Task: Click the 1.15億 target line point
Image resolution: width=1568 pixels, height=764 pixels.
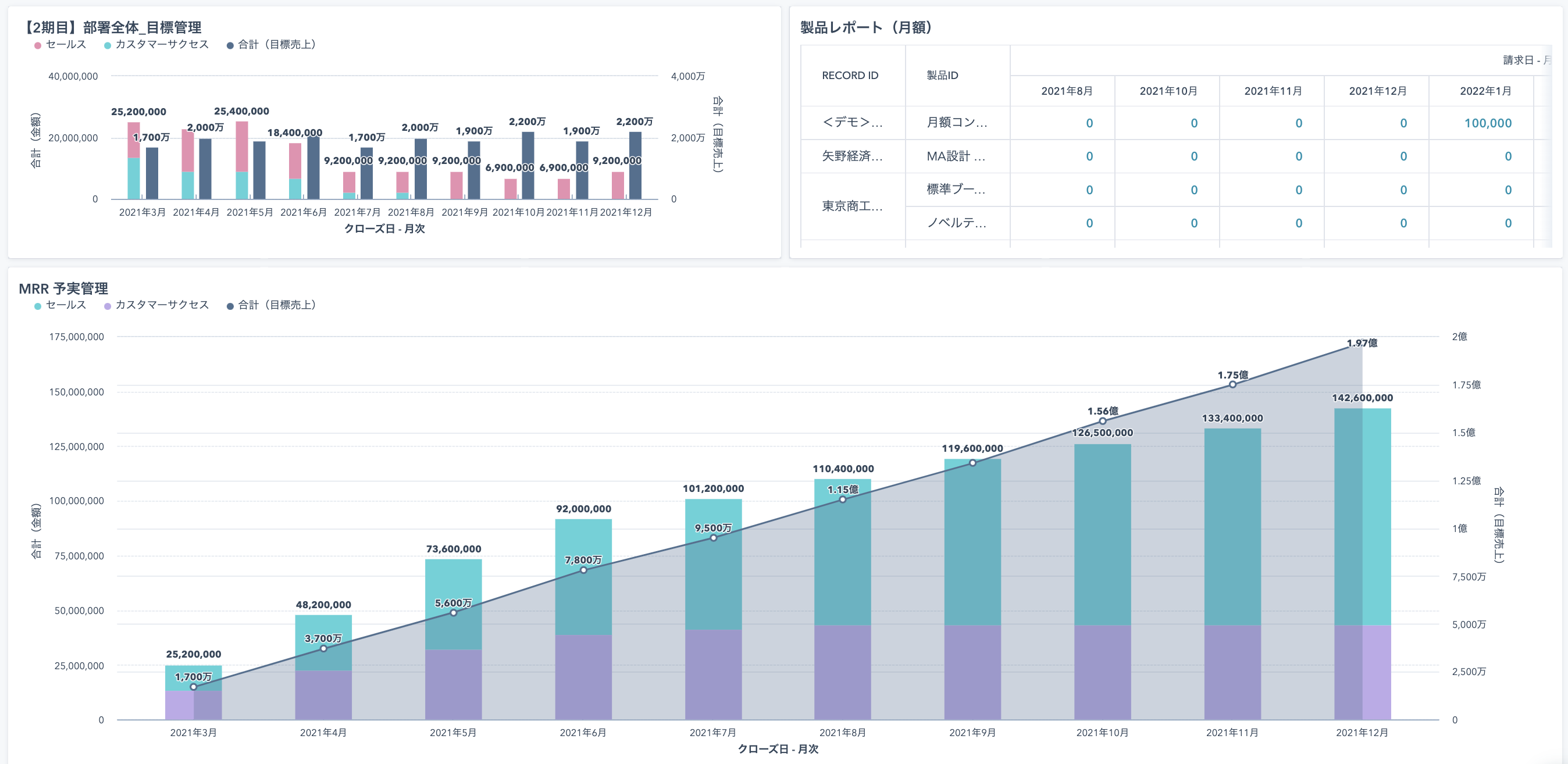Action: pyautogui.click(x=842, y=499)
